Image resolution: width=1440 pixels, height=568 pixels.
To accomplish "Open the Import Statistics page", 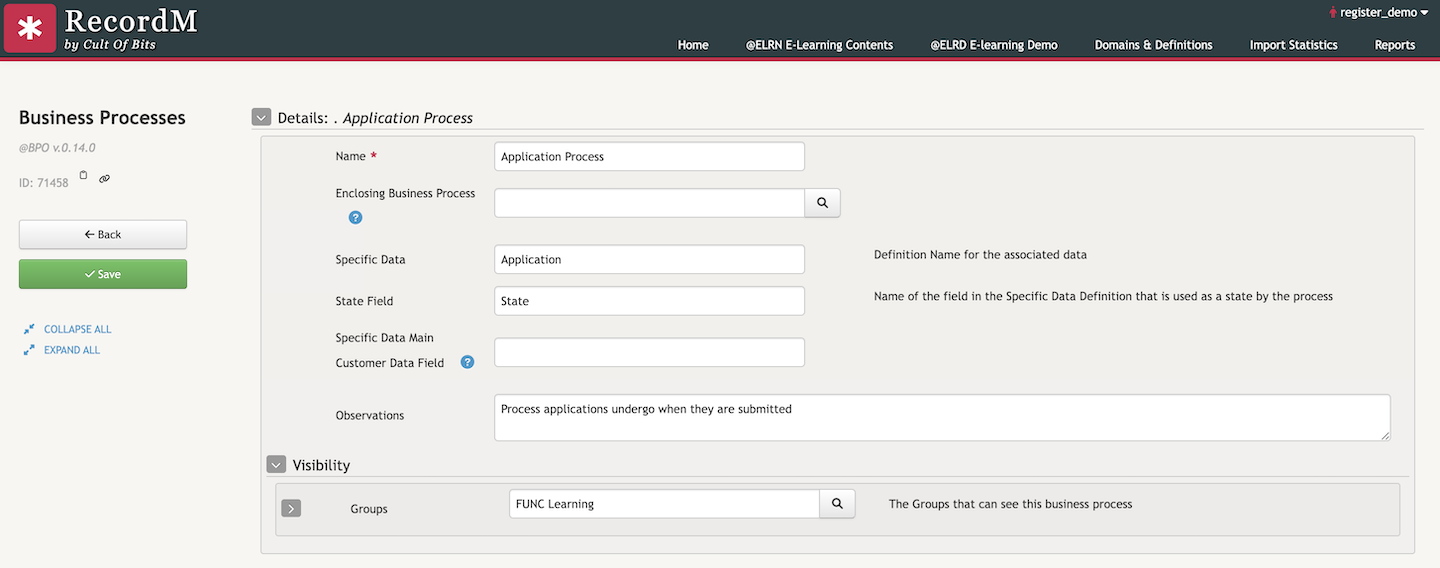I will click(x=1293, y=45).
